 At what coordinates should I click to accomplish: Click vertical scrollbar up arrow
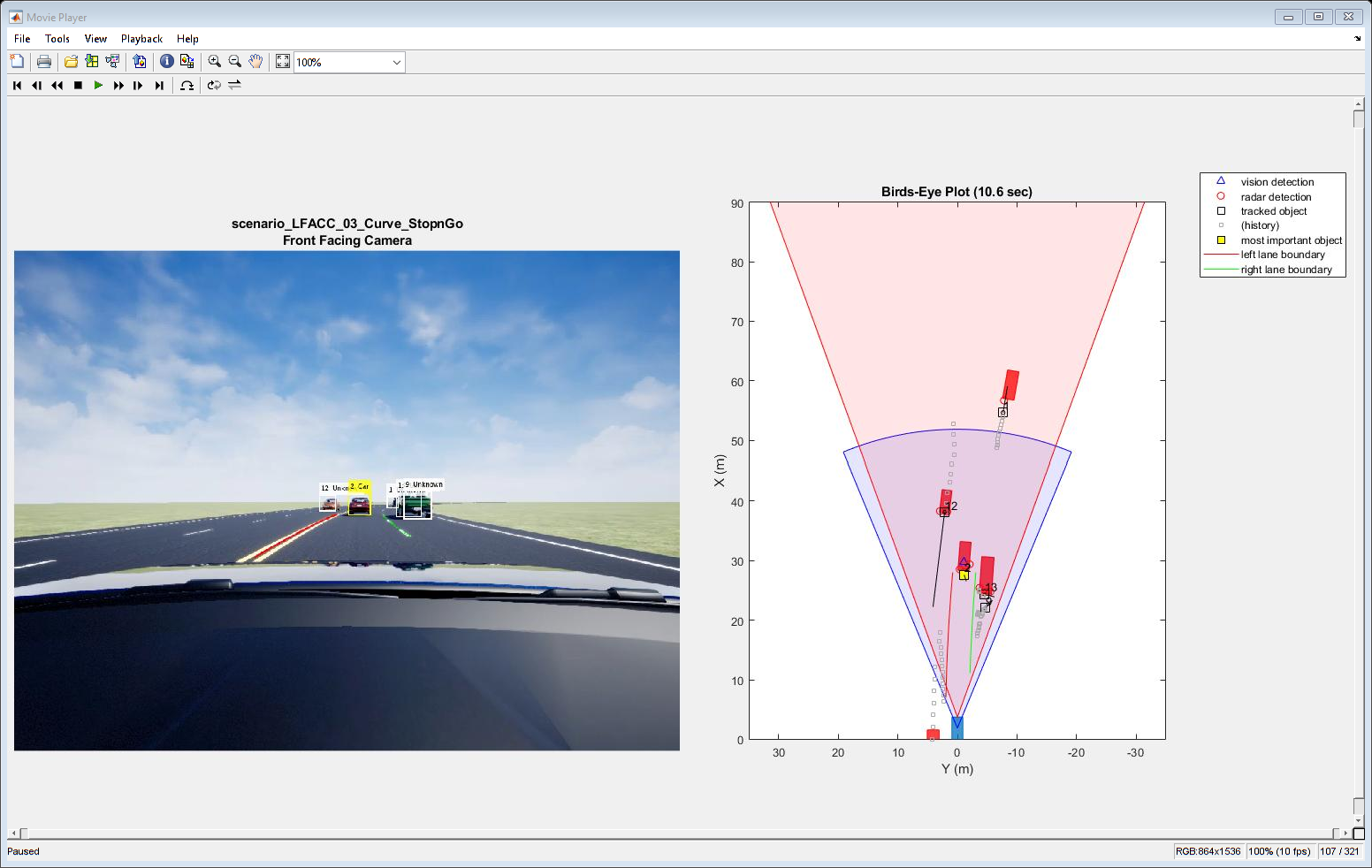coord(1359,105)
